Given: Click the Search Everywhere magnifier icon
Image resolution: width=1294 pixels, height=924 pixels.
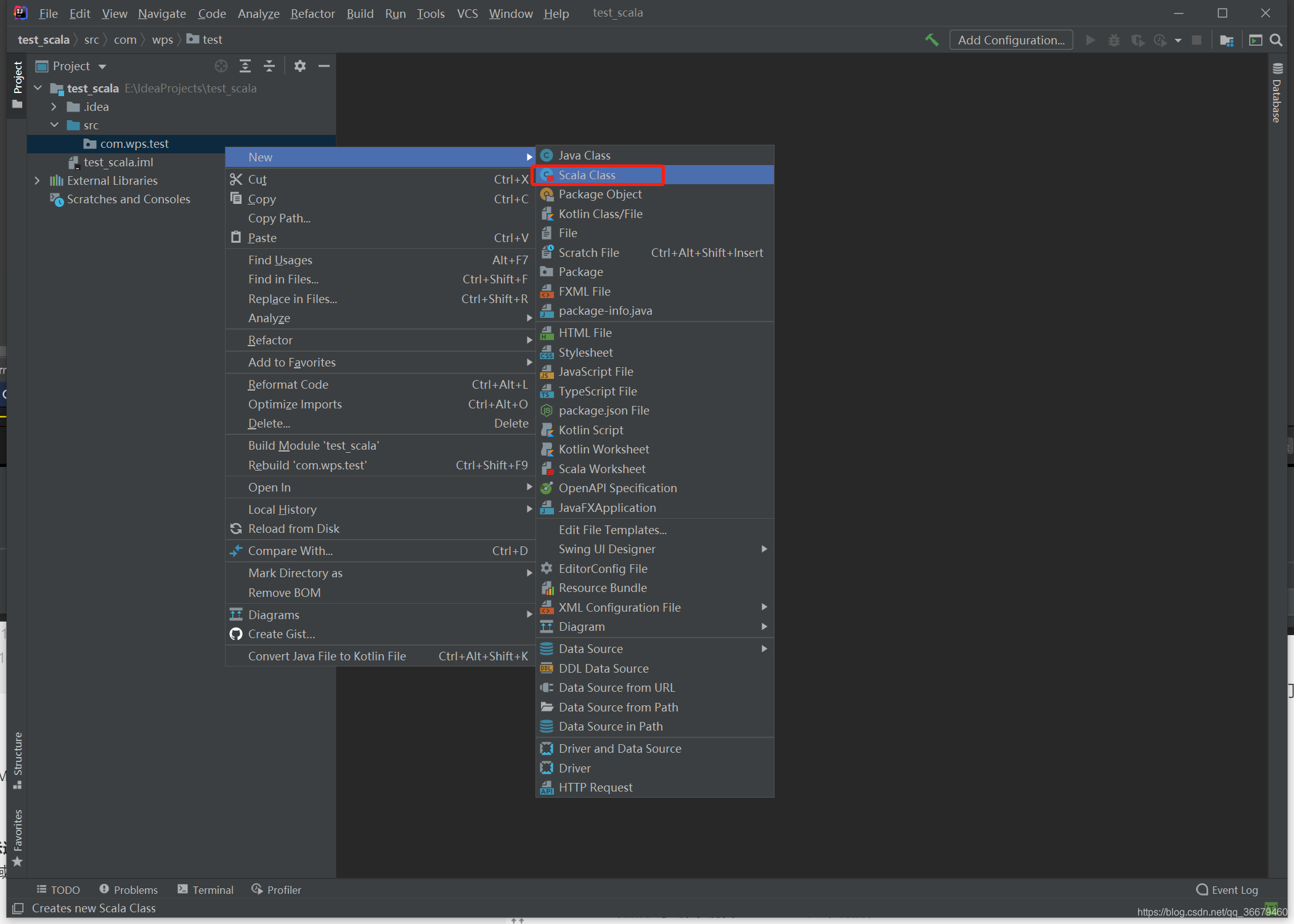Looking at the screenshot, I should (x=1276, y=40).
